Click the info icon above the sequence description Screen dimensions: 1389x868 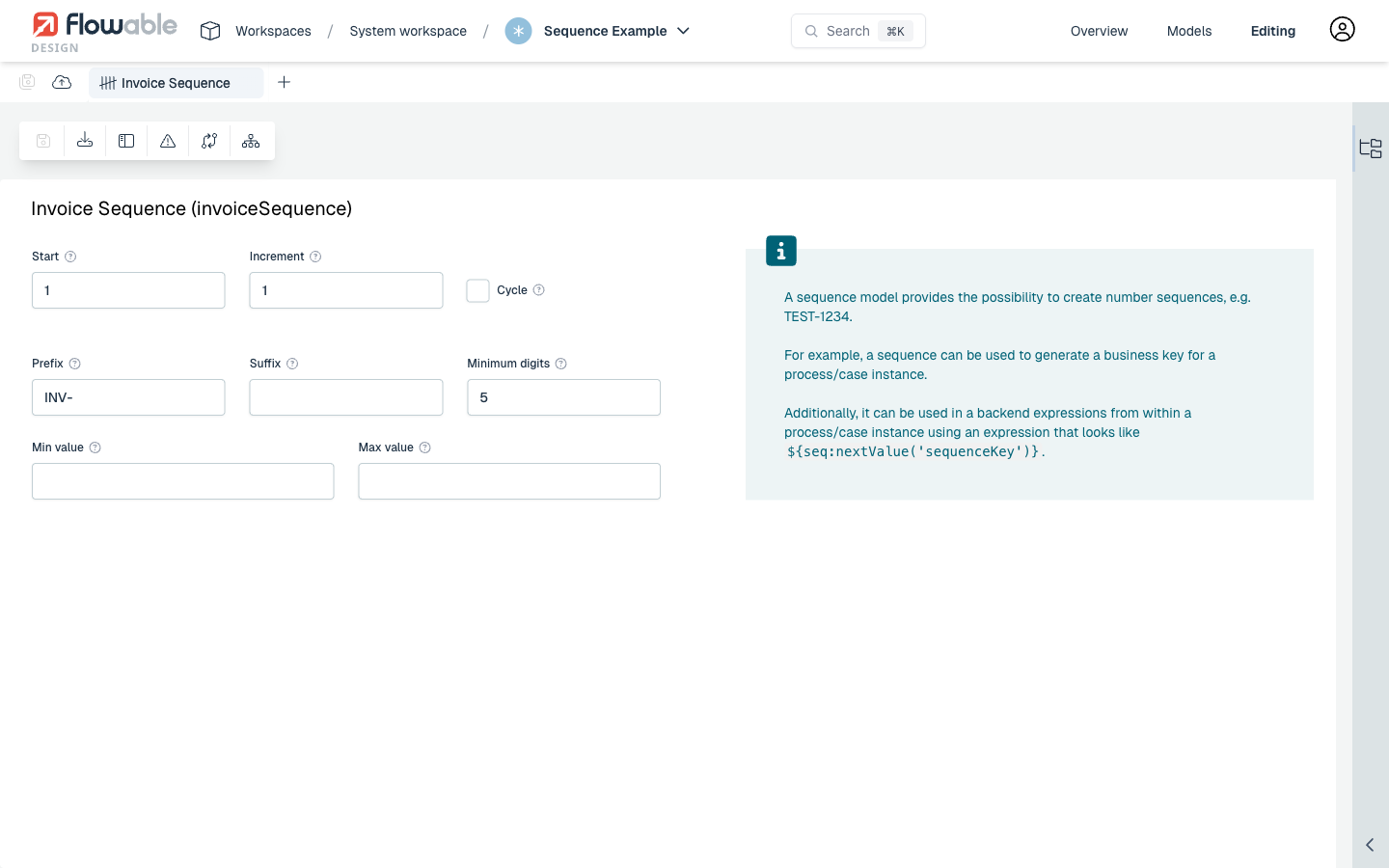coord(780,250)
